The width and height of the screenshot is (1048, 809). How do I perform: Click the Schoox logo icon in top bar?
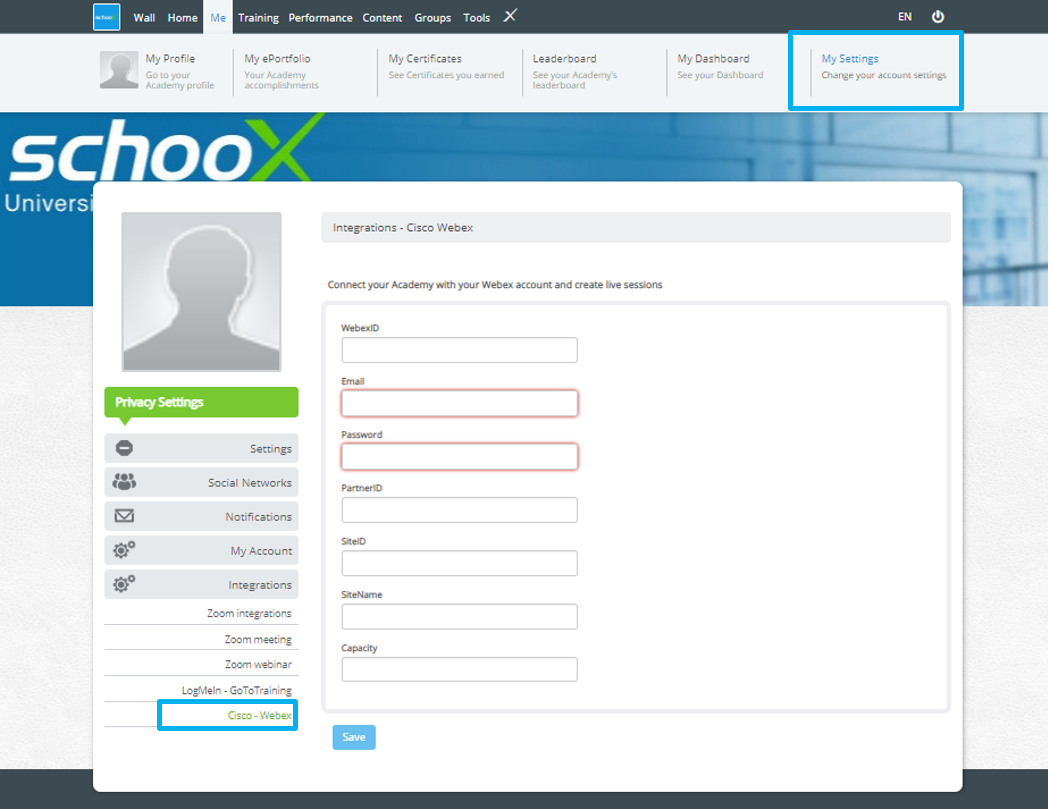(x=106, y=17)
